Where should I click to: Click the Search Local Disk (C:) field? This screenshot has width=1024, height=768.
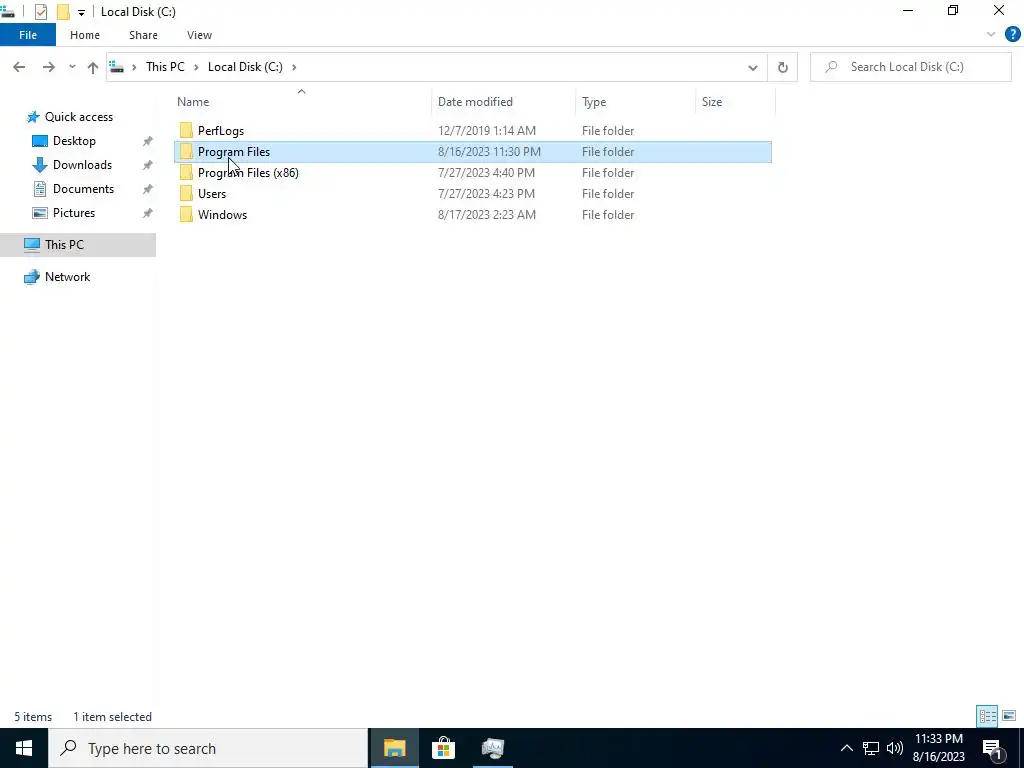pos(910,67)
